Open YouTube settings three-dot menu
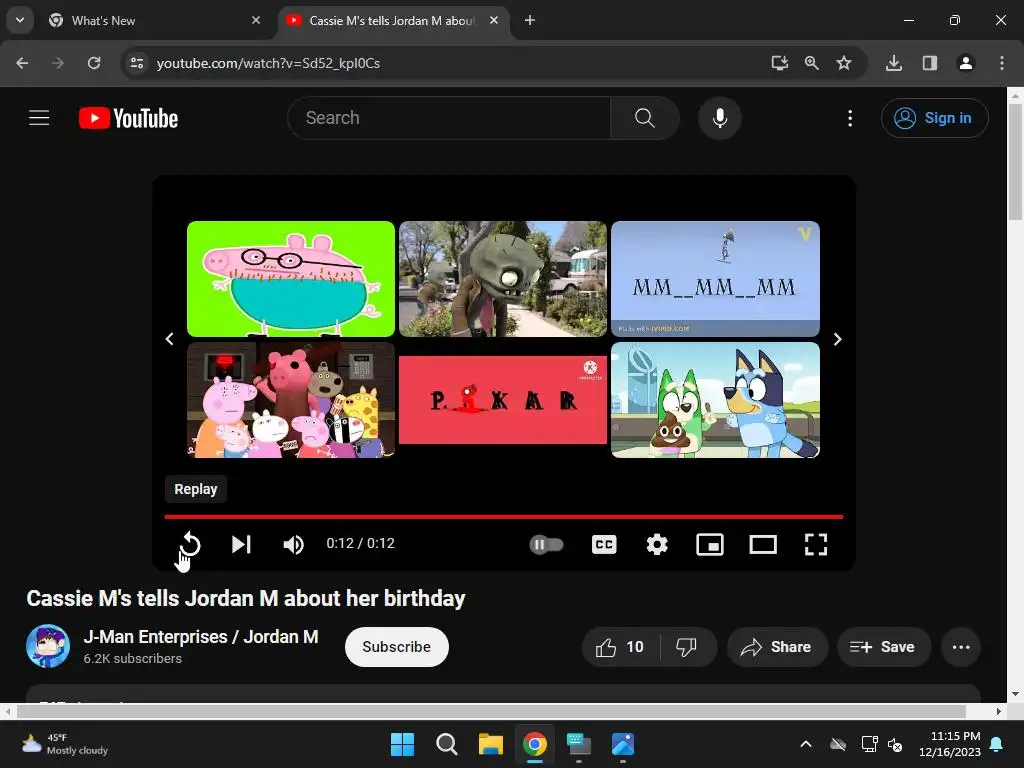This screenshot has width=1024, height=768. point(850,118)
